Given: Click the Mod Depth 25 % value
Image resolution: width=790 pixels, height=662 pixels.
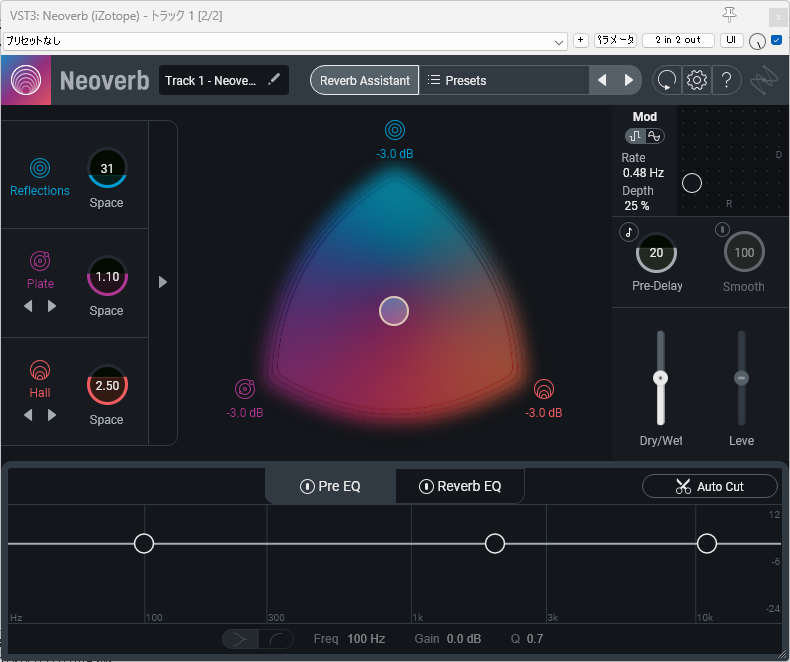Looking at the screenshot, I should coord(637,206).
